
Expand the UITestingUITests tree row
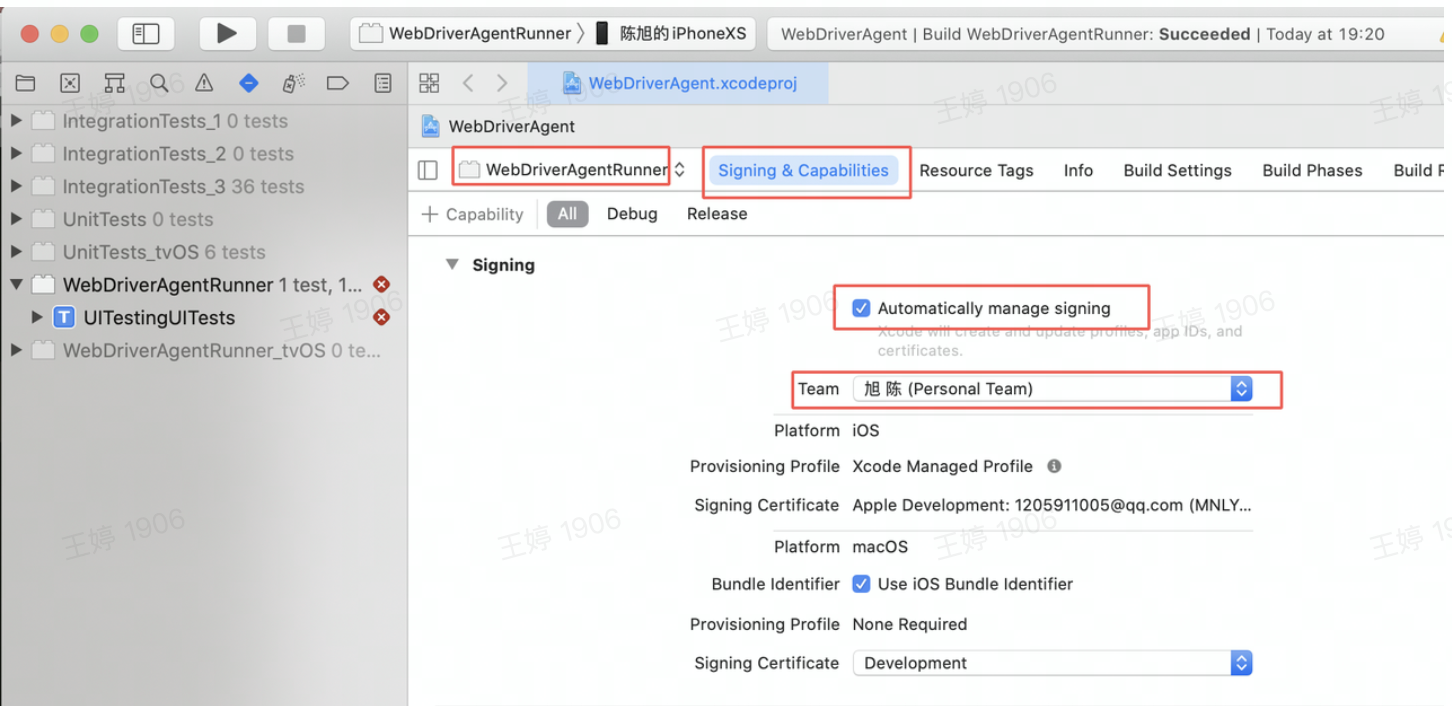coord(37,317)
